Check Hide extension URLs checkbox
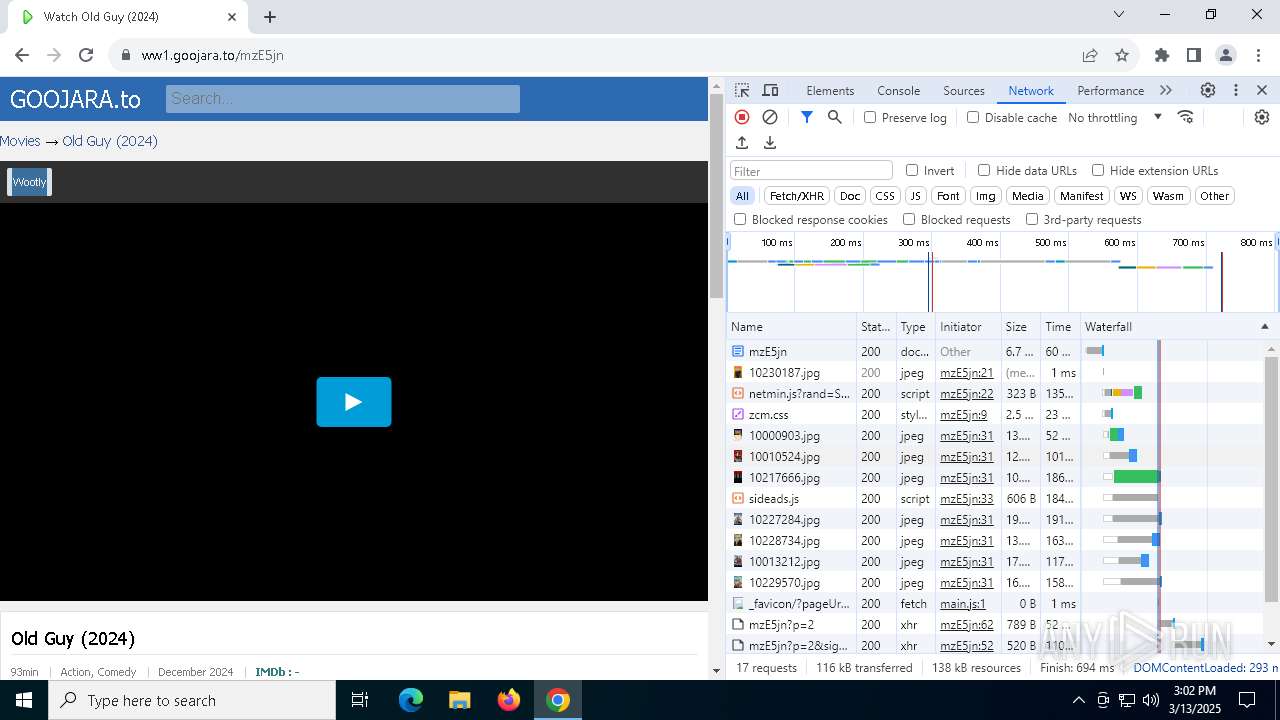Image resolution: width=1280 pixels, height=720 pixels. (1098, 170)
